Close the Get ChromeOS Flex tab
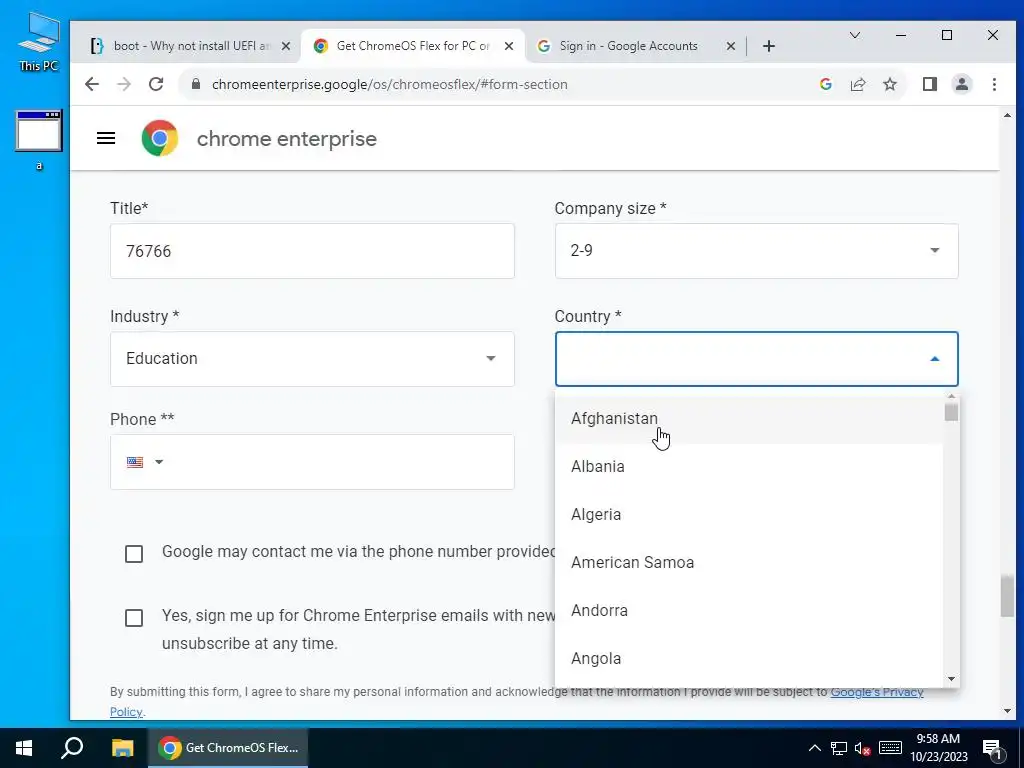The width and height of the screenshot is (1024, 768). 509,46
